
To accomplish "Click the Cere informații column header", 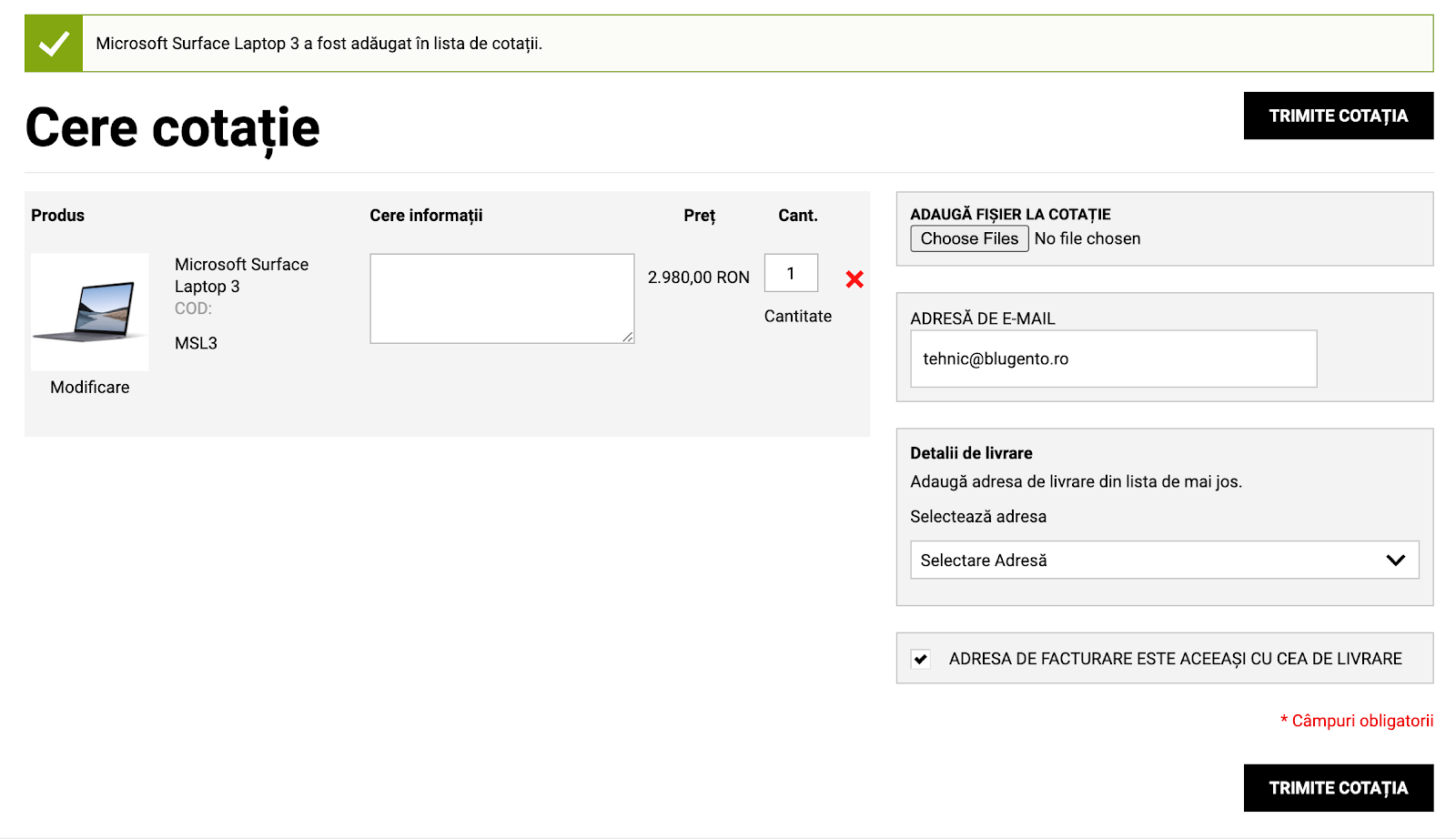I will [x=426, y=216].
